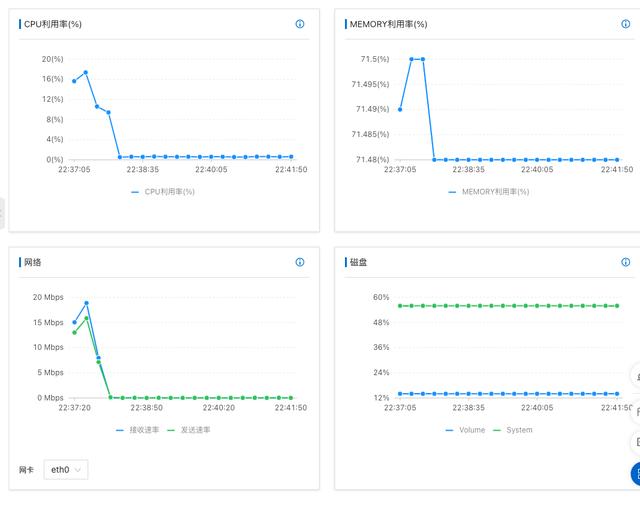
Task: Click the info icon on CPU利用率 panel
Action: [300, 24]
